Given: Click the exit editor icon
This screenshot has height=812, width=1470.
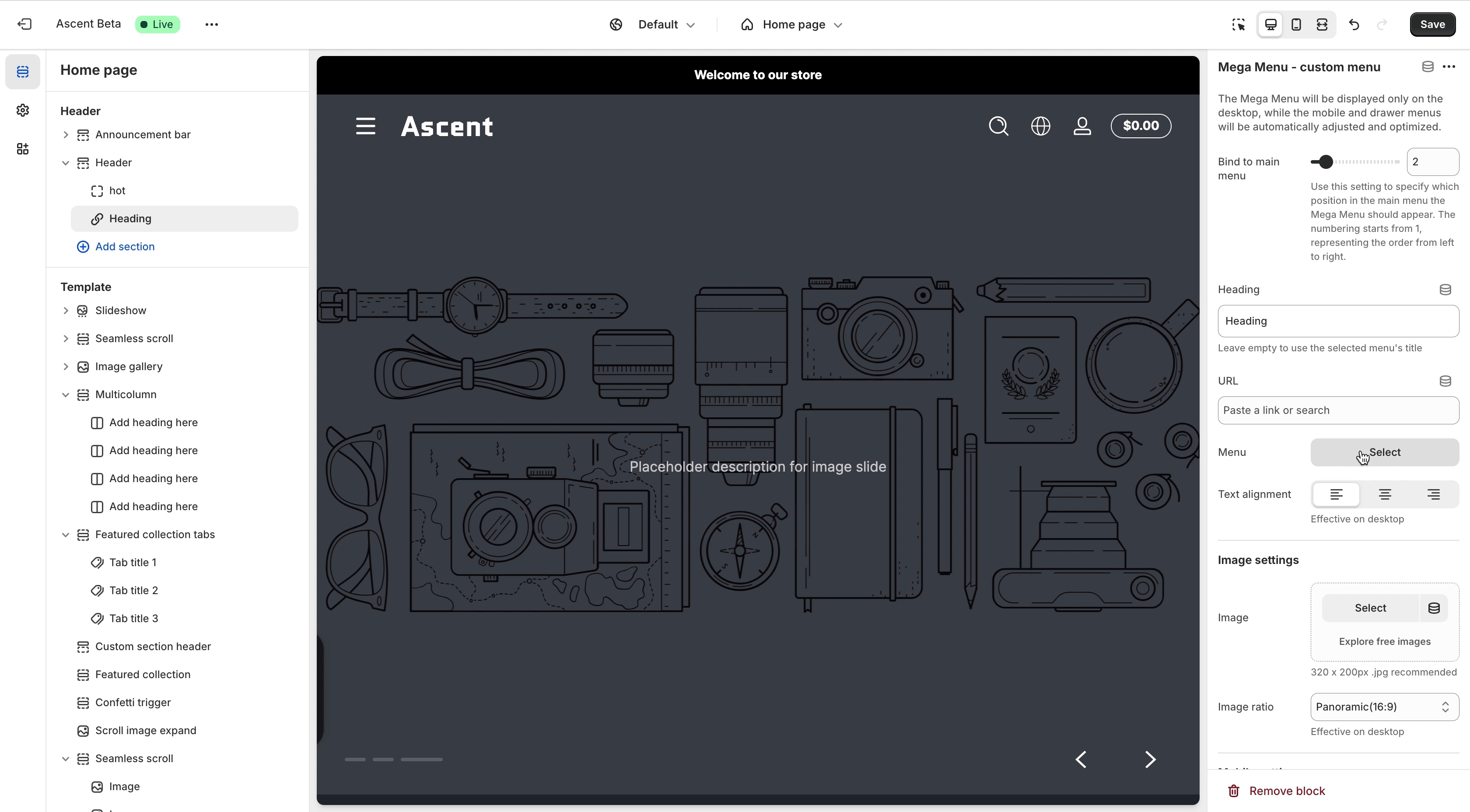Looking at the screenshot, I should pos(24,24).
